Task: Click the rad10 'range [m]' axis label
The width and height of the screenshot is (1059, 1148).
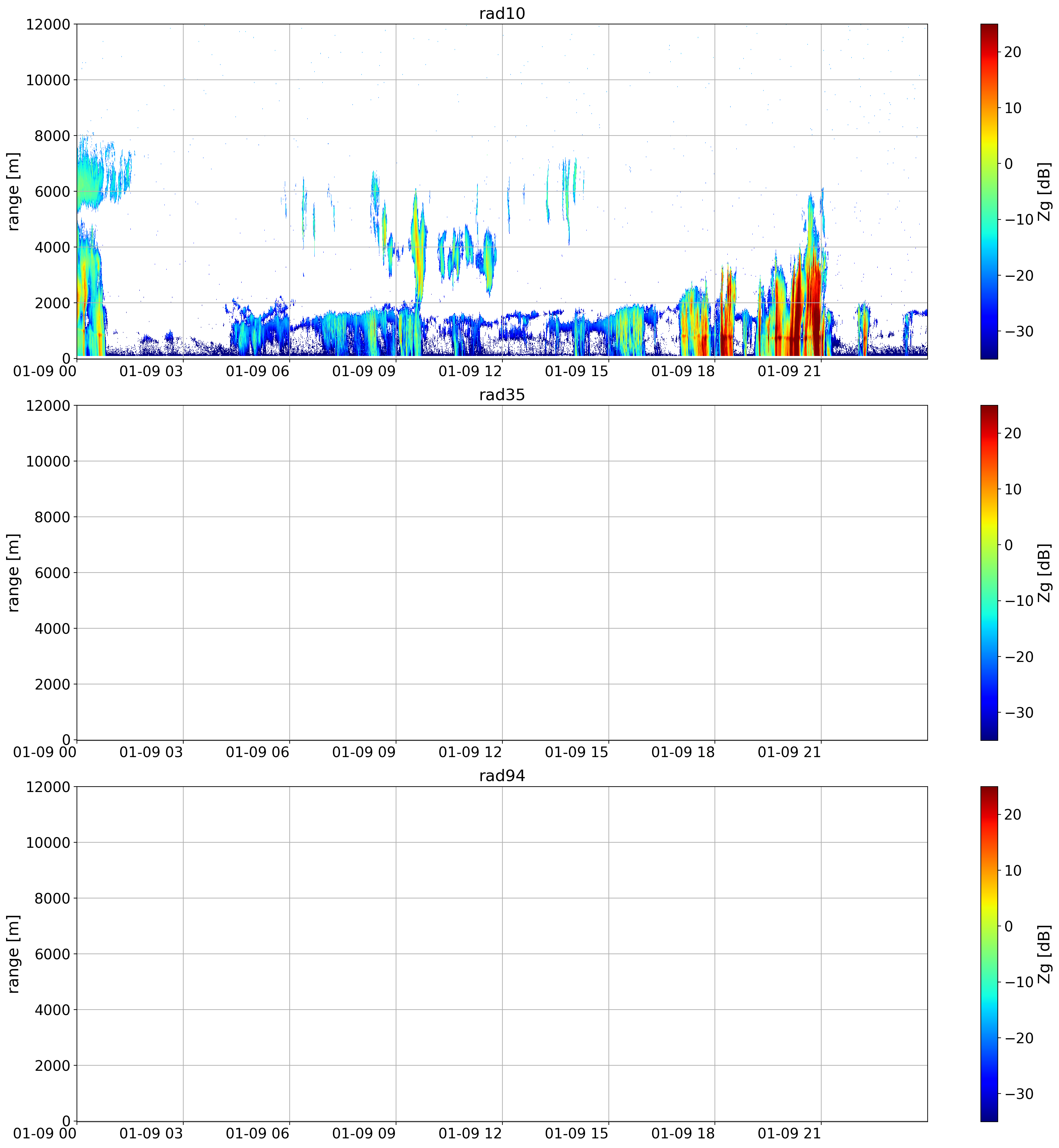Action: click(13, 191)
